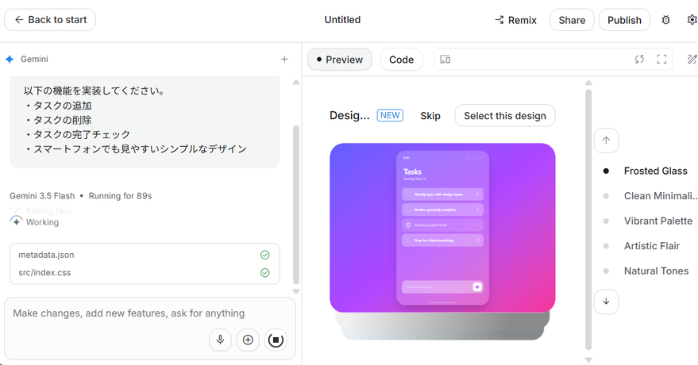Click the annotate pencil icon
Viewport: 698px width, 365px height.
[x=692, y=59]
